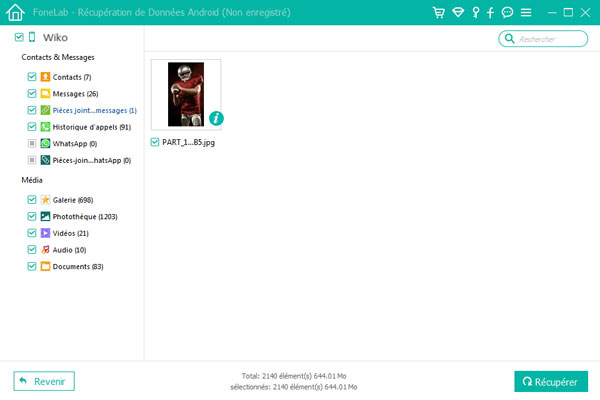
Task: Click the PART_1...B5.jpg file name
Action: click(x=188, y=142)
